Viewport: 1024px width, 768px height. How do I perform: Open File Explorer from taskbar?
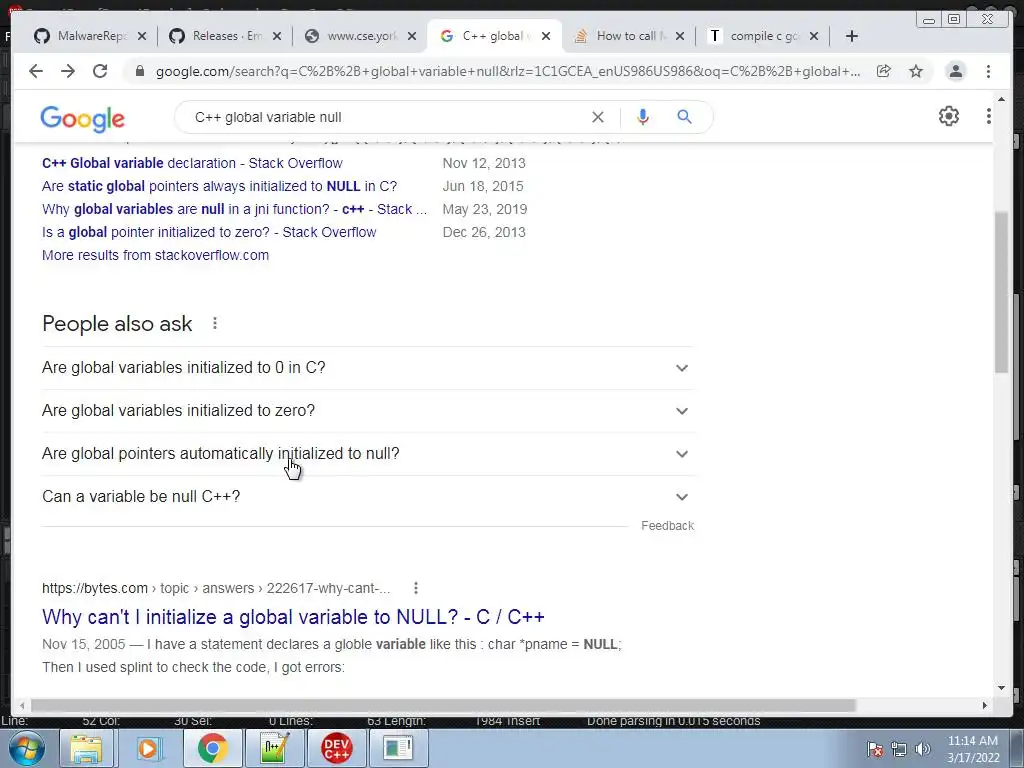click(87, 748)
